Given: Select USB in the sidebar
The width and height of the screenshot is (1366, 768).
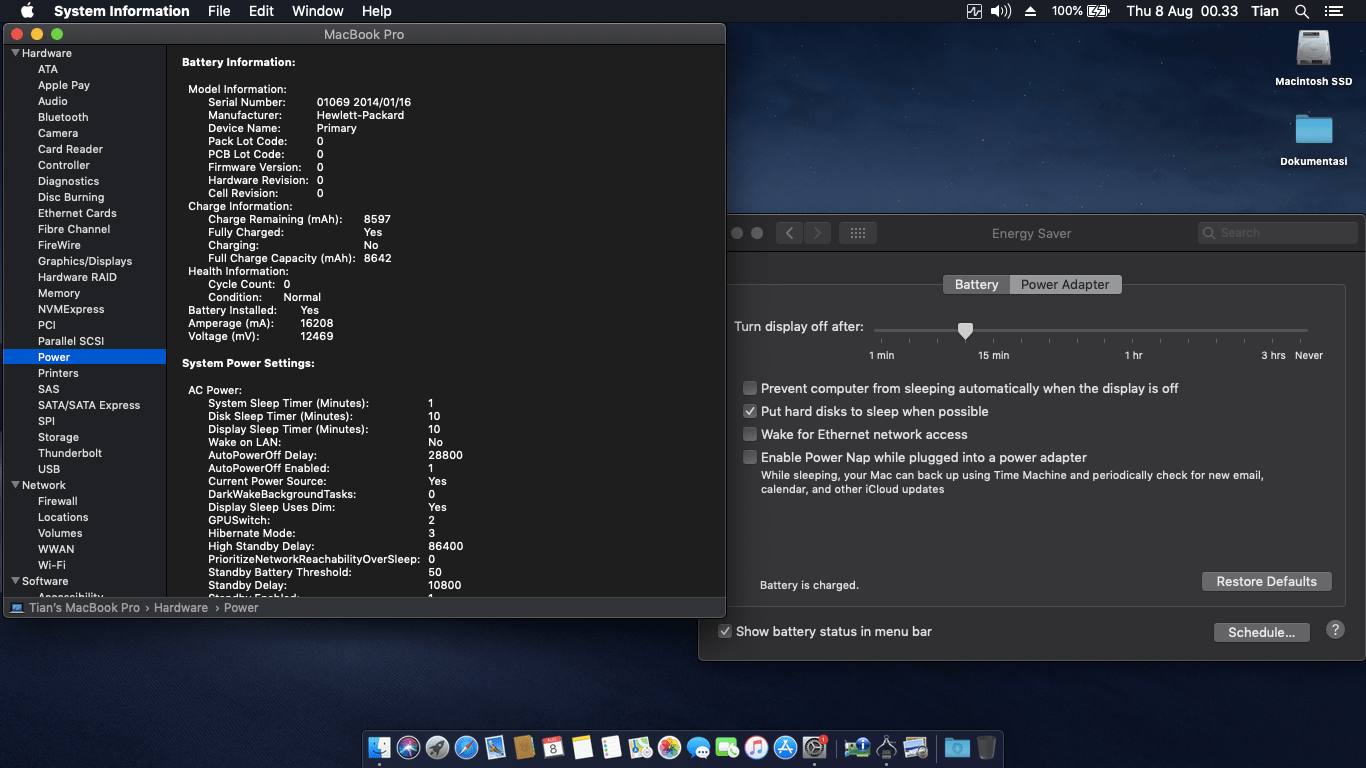Looking at the screenshot, I should click(x=49, y=469).
